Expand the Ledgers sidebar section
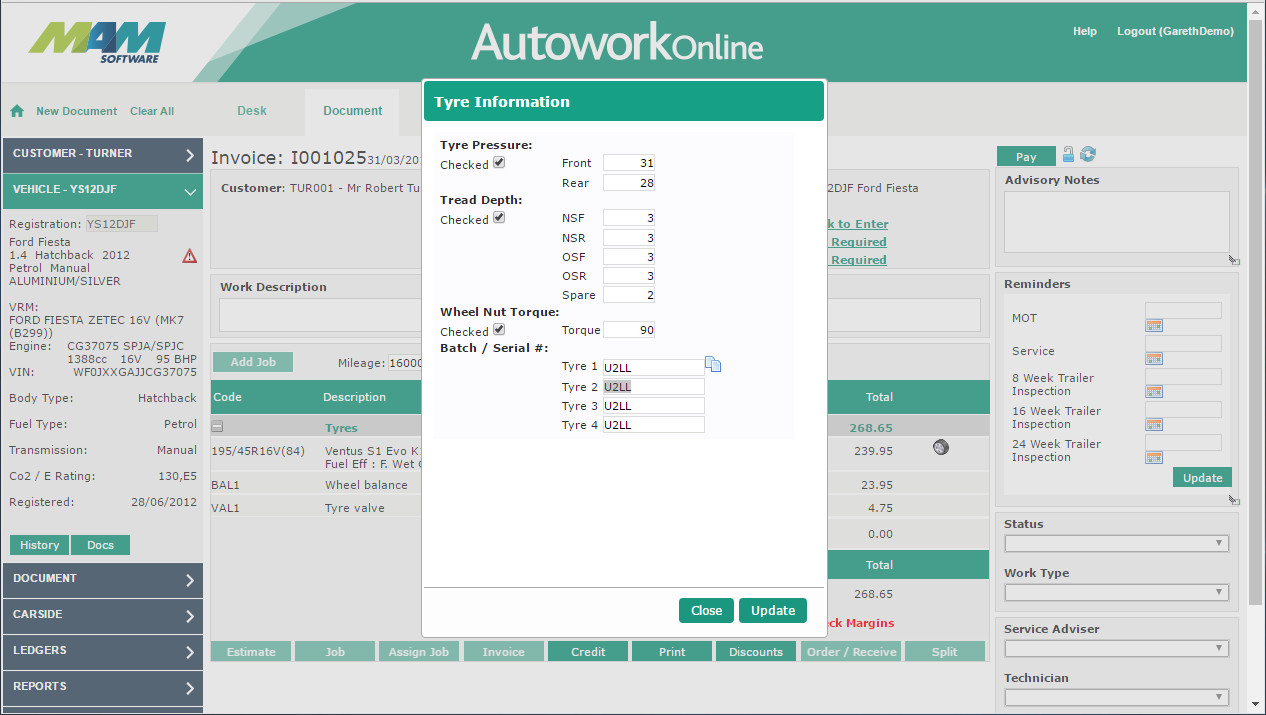This screenshot has width=1266, height=715. click(103, 651)
